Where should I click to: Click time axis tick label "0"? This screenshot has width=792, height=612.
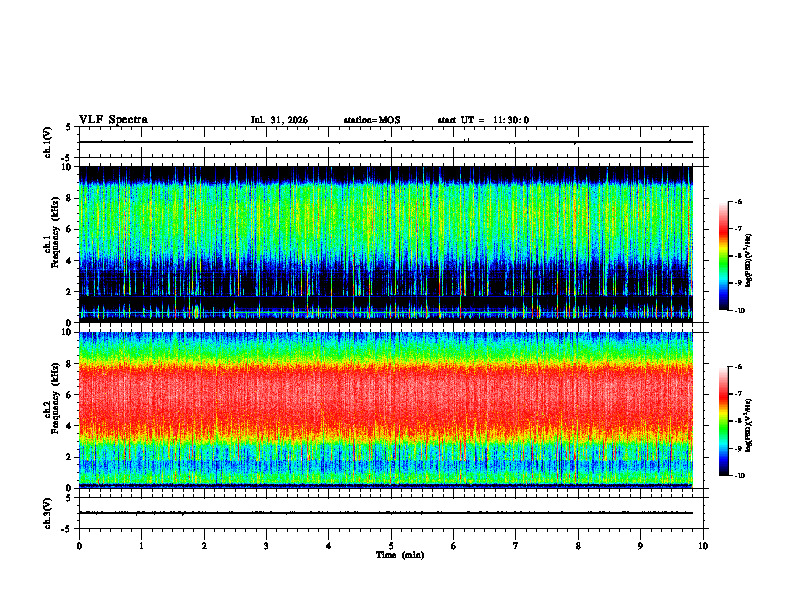79,546
